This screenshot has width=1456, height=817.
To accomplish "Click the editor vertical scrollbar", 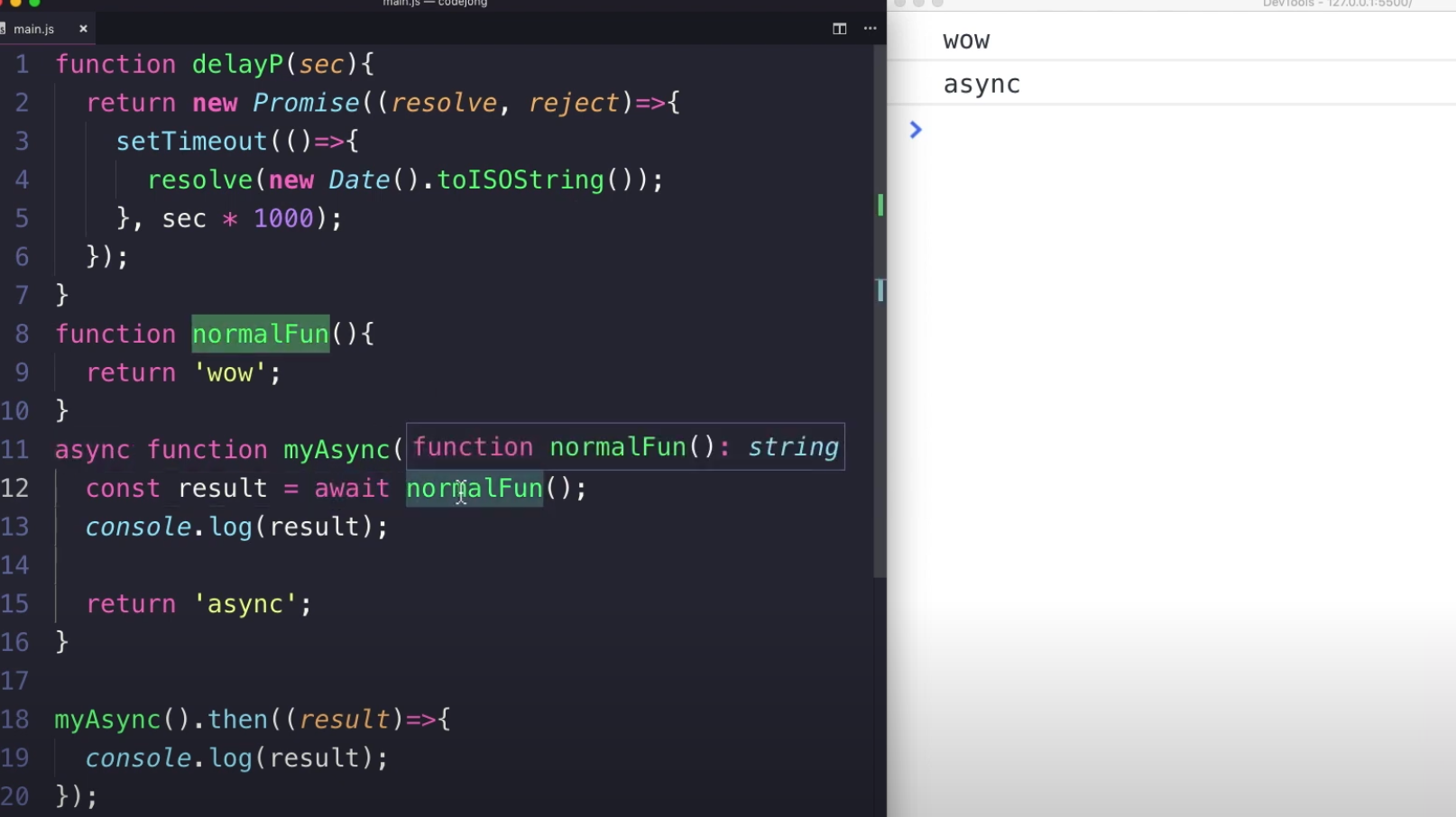I will 880,311.
